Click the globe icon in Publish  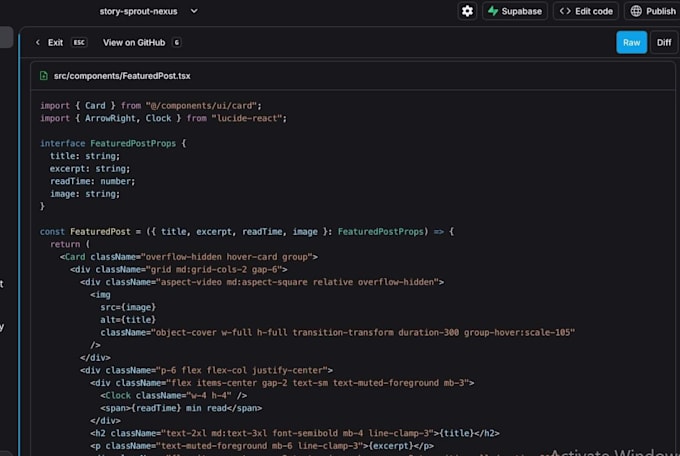[636, 11]
